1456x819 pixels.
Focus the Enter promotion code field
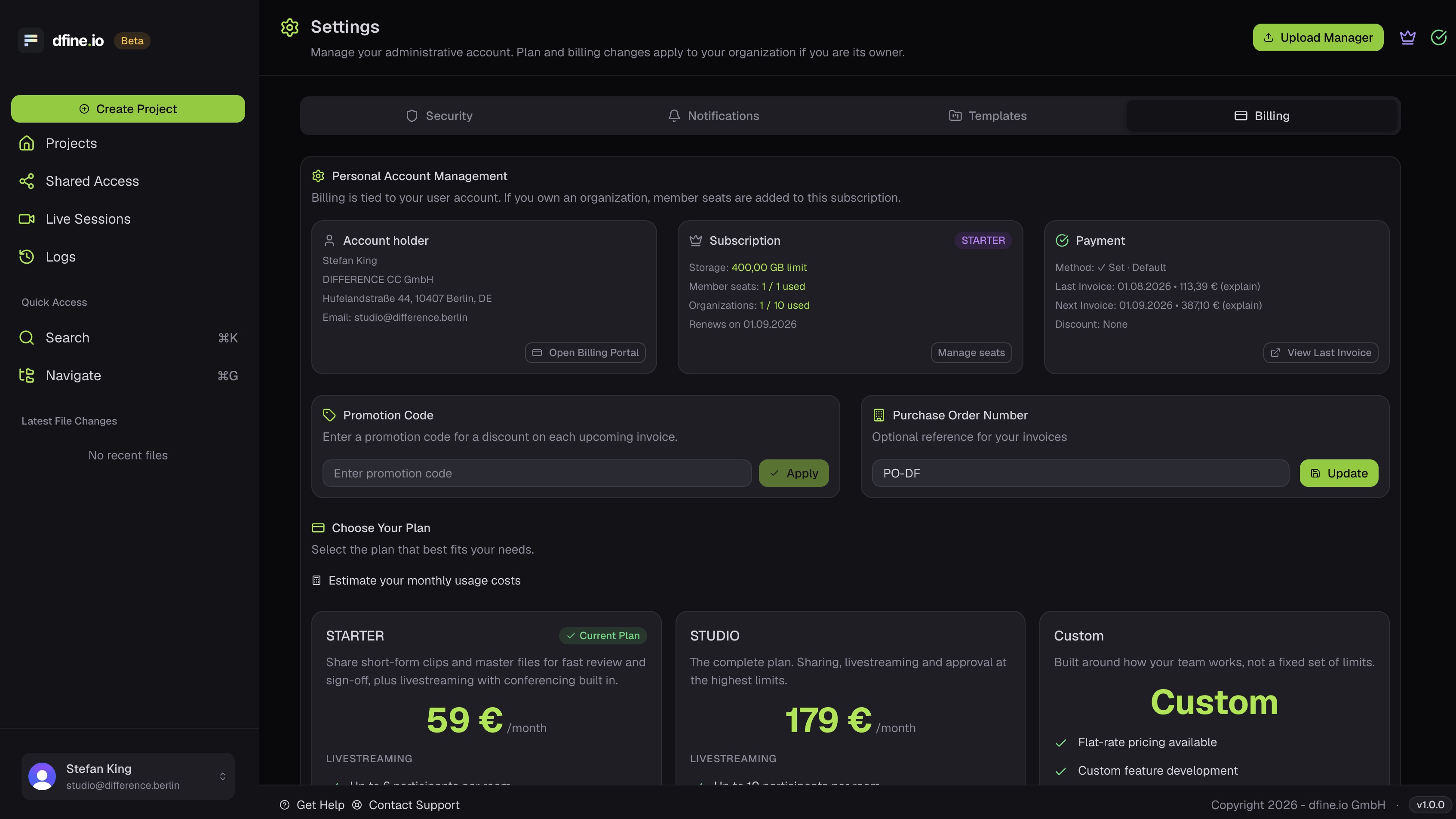point(537,473)
